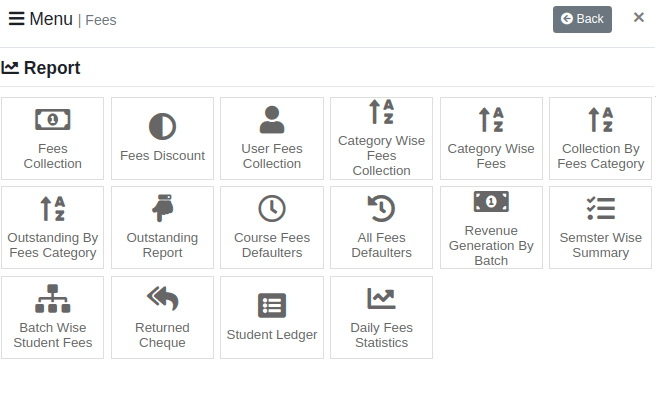The height and width of the screenshot is (408, 656).
Task: Click the Fees Collection banknote icon
Action: [x=53, y=120]
